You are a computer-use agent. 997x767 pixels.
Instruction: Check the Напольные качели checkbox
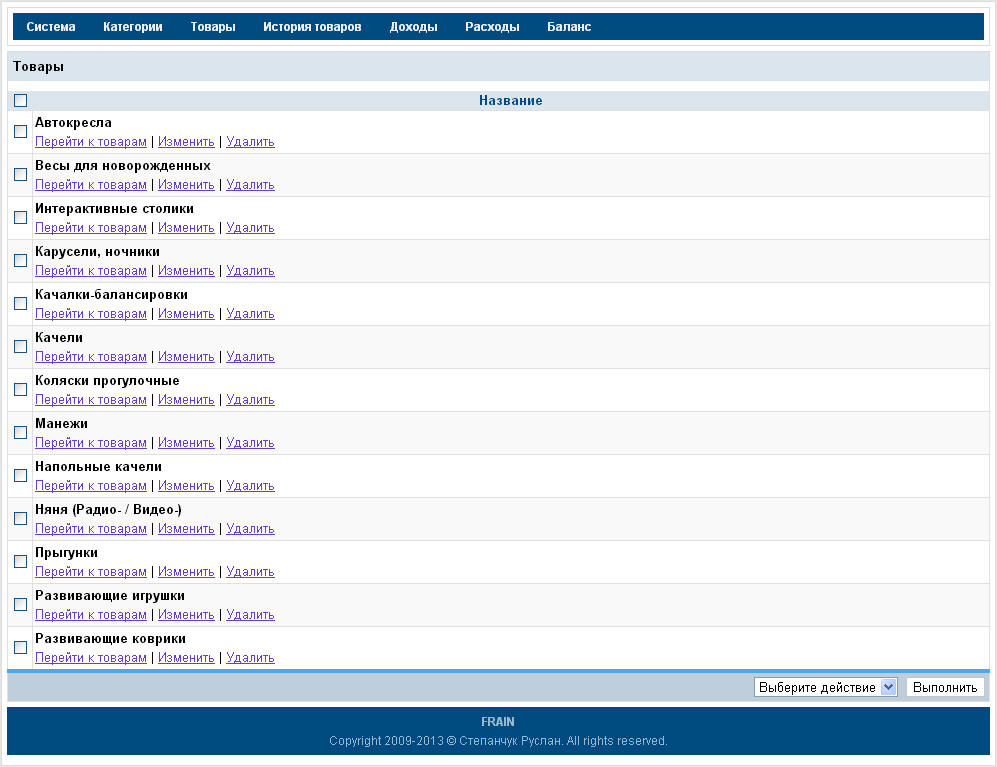(x=20, y=475)
